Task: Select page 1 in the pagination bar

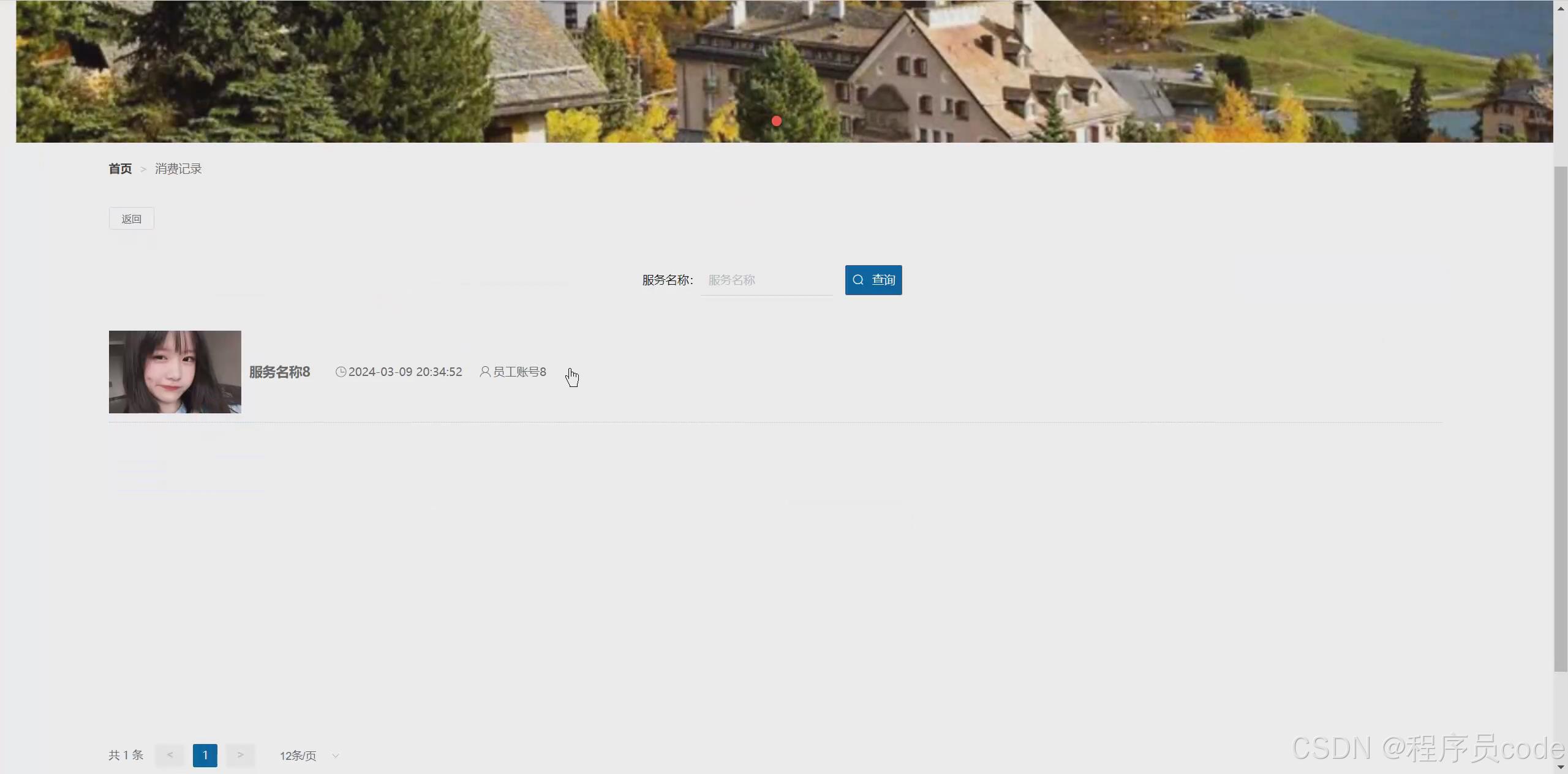Action: 205,755
